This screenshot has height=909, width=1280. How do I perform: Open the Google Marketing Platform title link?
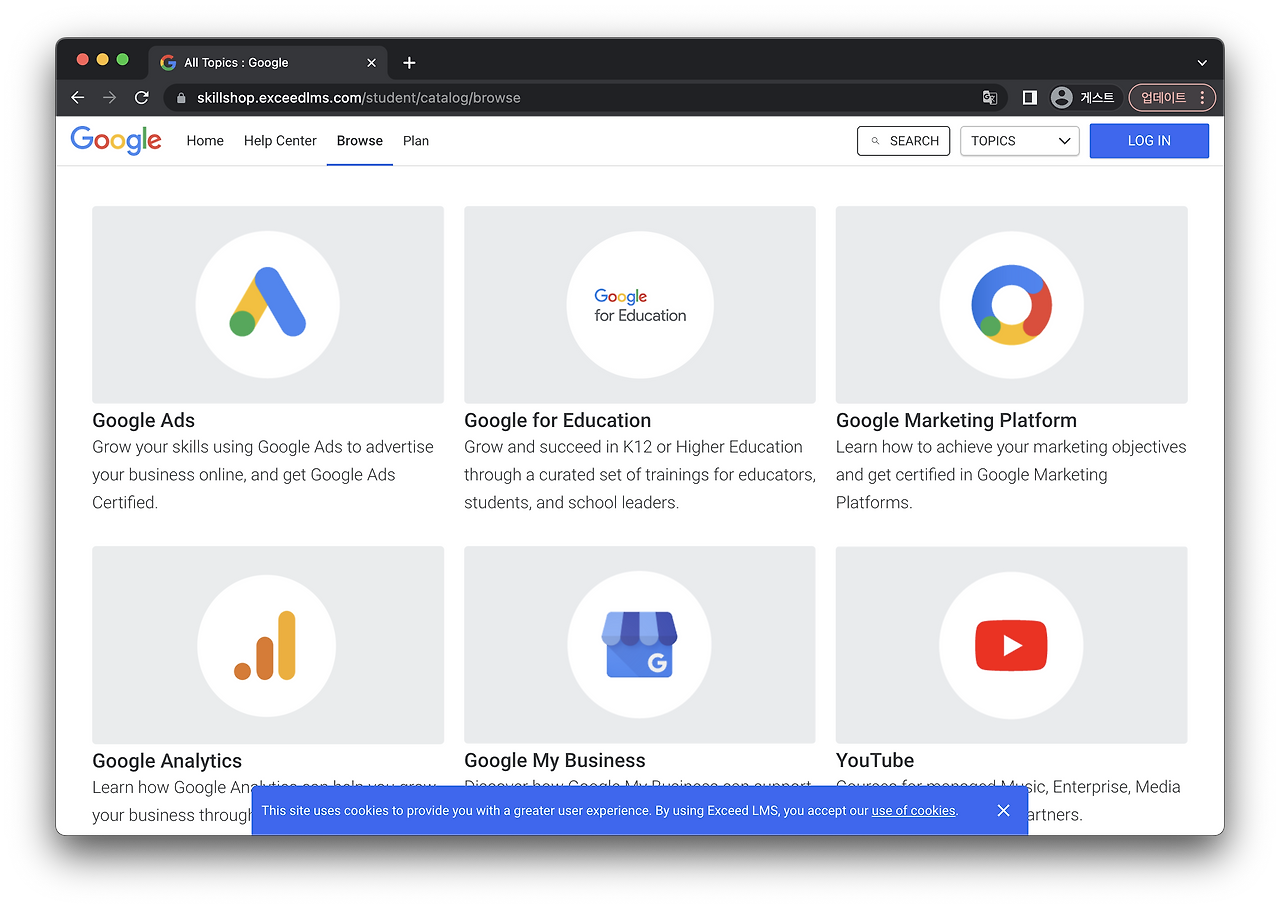tap(957, 421)
